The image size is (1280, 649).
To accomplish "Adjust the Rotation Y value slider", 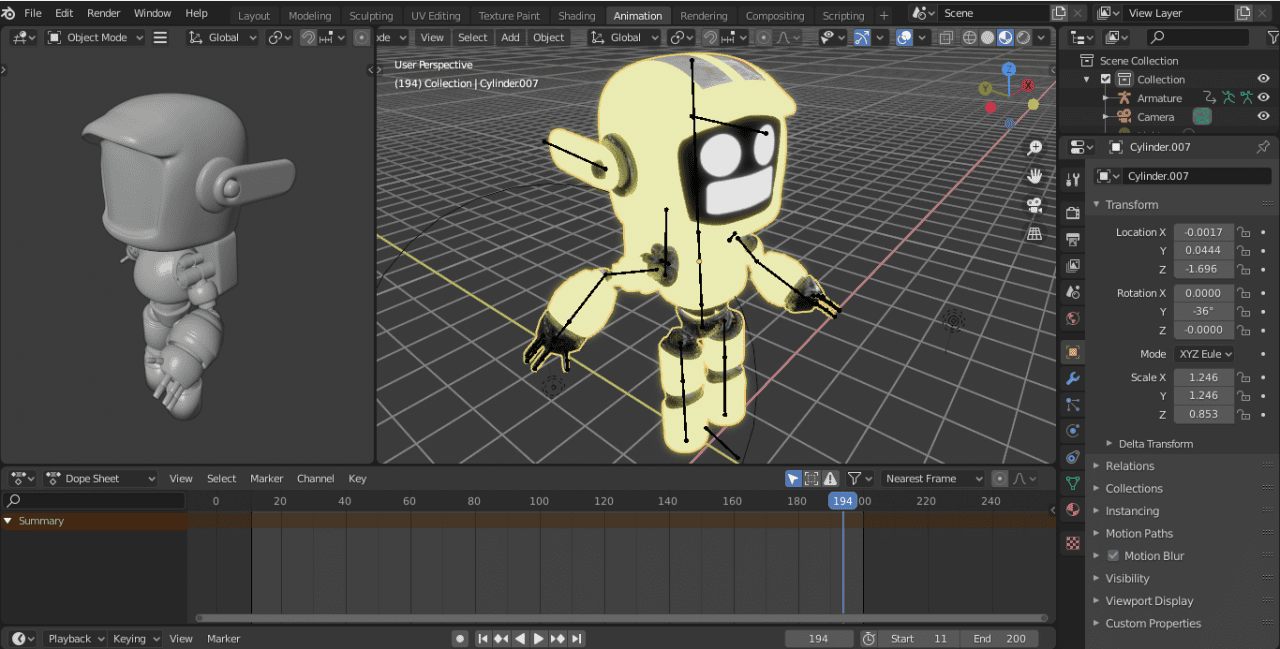I will pos(1203,311).
